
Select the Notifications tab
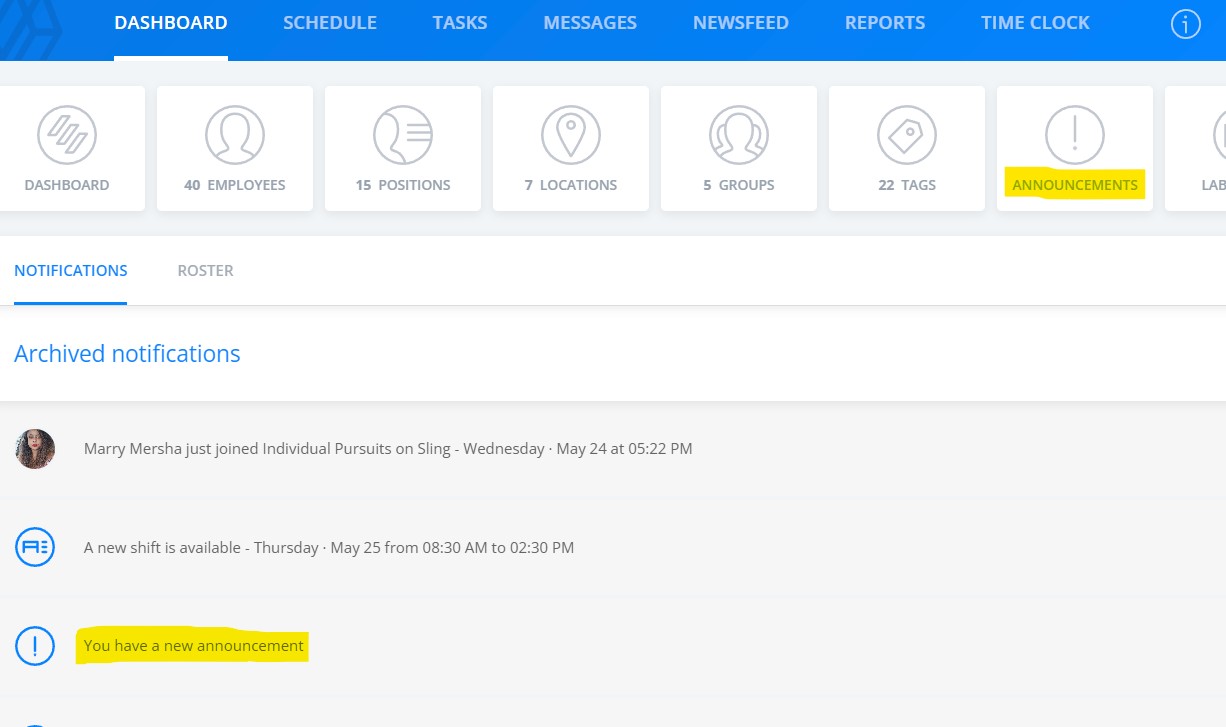71,271
